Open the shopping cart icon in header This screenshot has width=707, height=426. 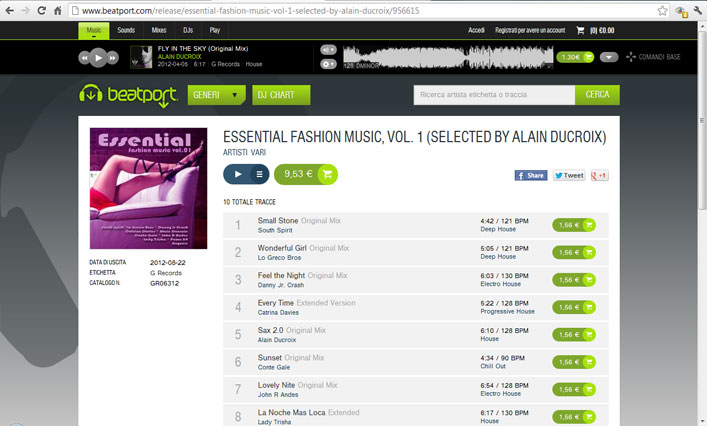tap(580, 30)
